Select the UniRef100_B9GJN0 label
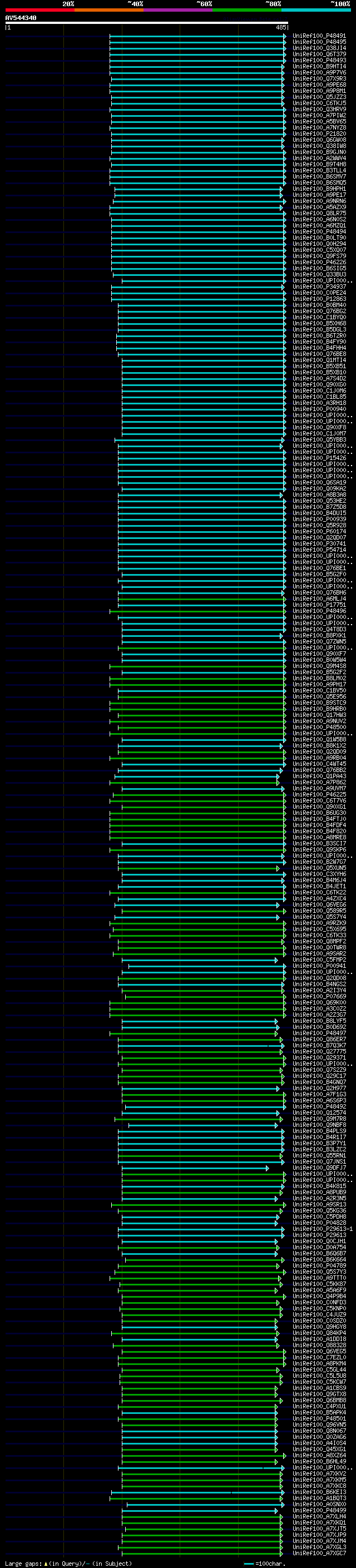The width and height of the screenshot is (356, 1568). tap(319, 152)
